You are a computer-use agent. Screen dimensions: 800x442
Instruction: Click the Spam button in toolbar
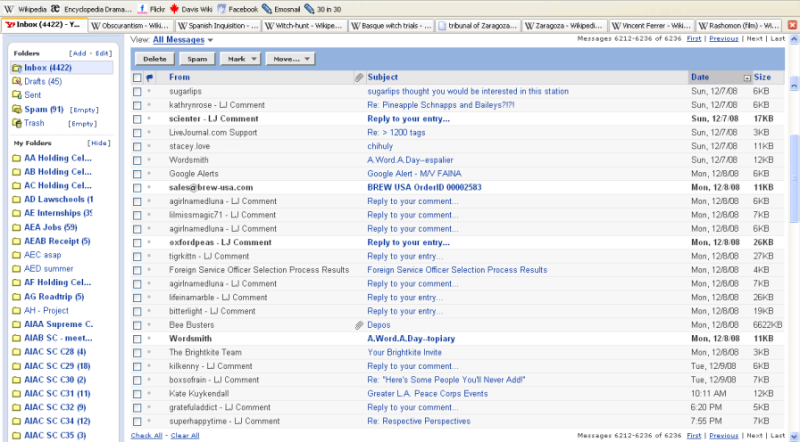coord(197,59)
